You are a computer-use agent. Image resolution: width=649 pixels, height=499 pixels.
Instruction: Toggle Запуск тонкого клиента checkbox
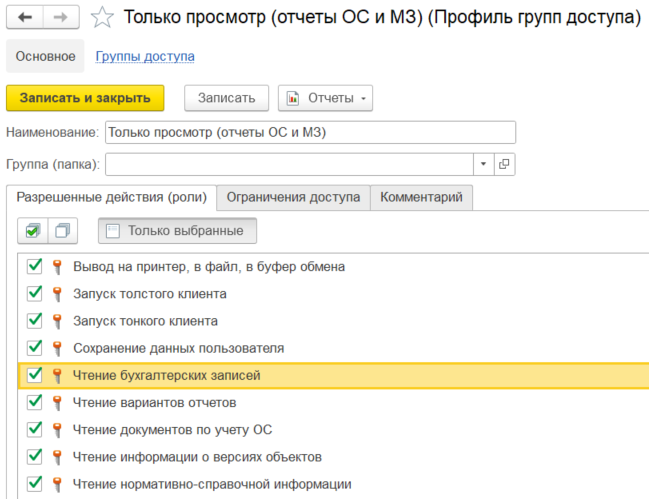tap(35, 321)
